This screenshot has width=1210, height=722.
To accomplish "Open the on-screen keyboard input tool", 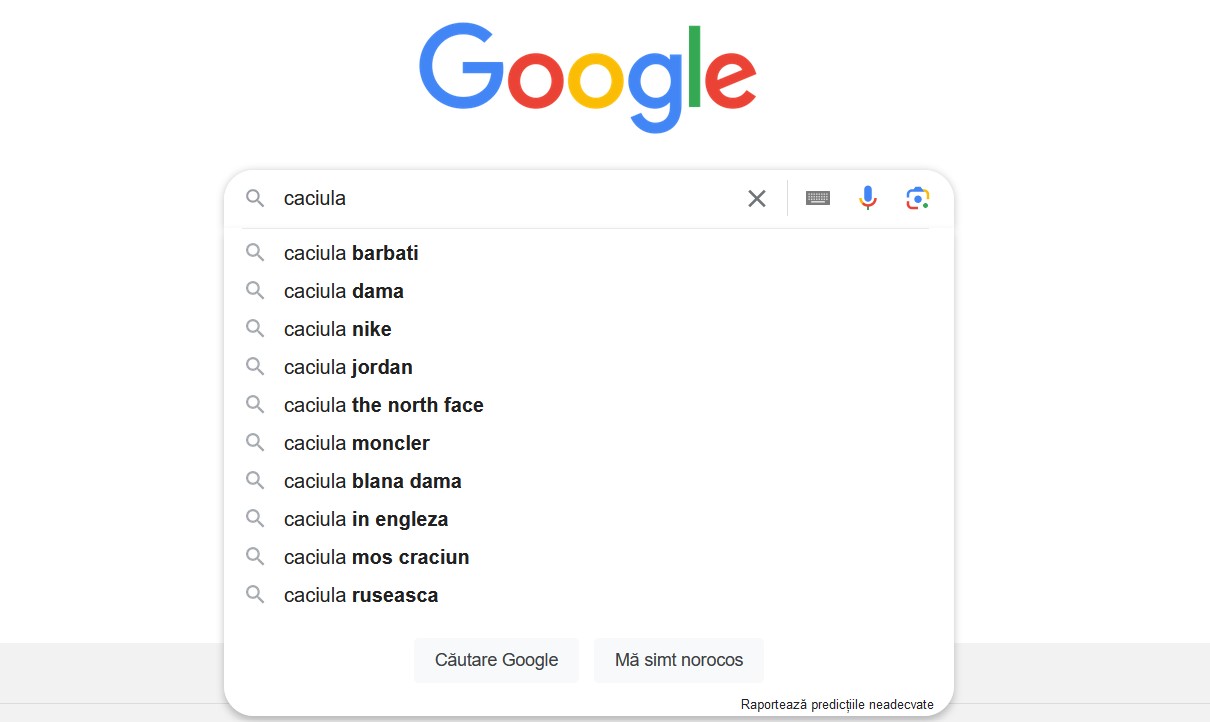I will click(x=818, y=198).
